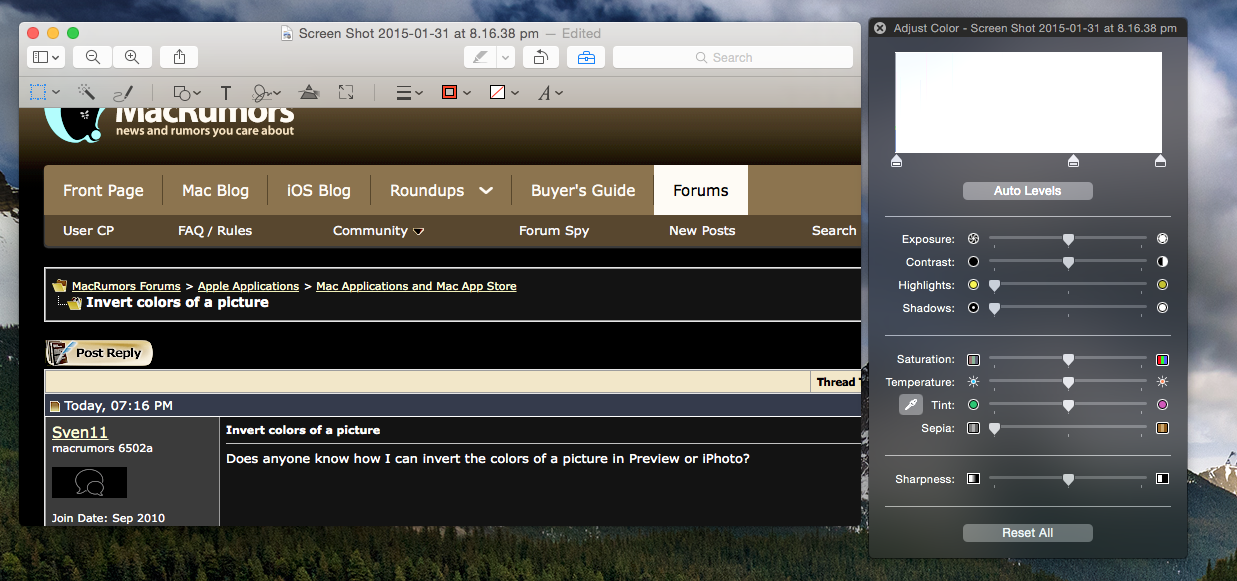Click the maximum exposure icon
Screen dimensions: 1237x581
1162,239
